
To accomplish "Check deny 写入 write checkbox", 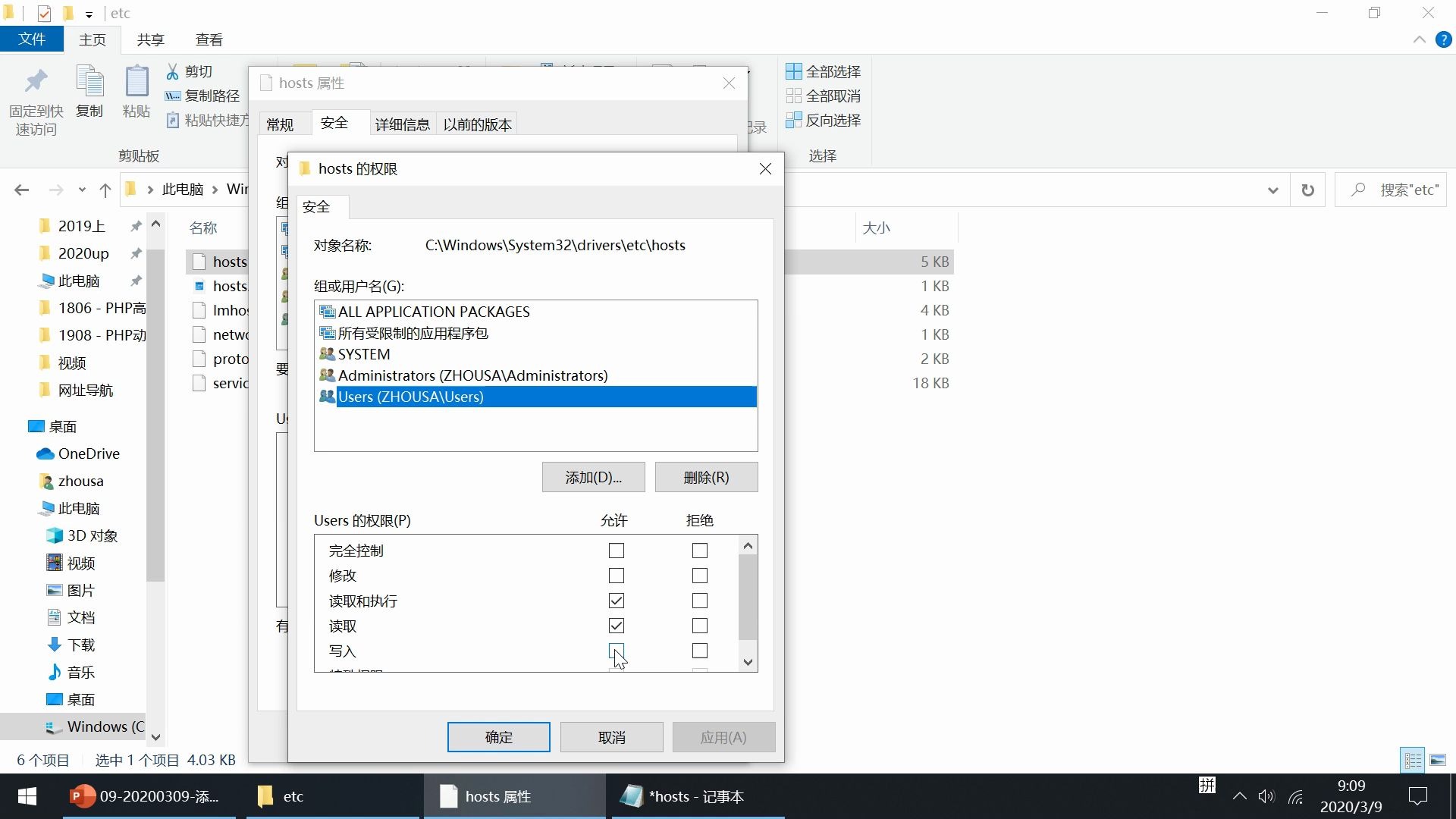I will [x=700, y=651].
